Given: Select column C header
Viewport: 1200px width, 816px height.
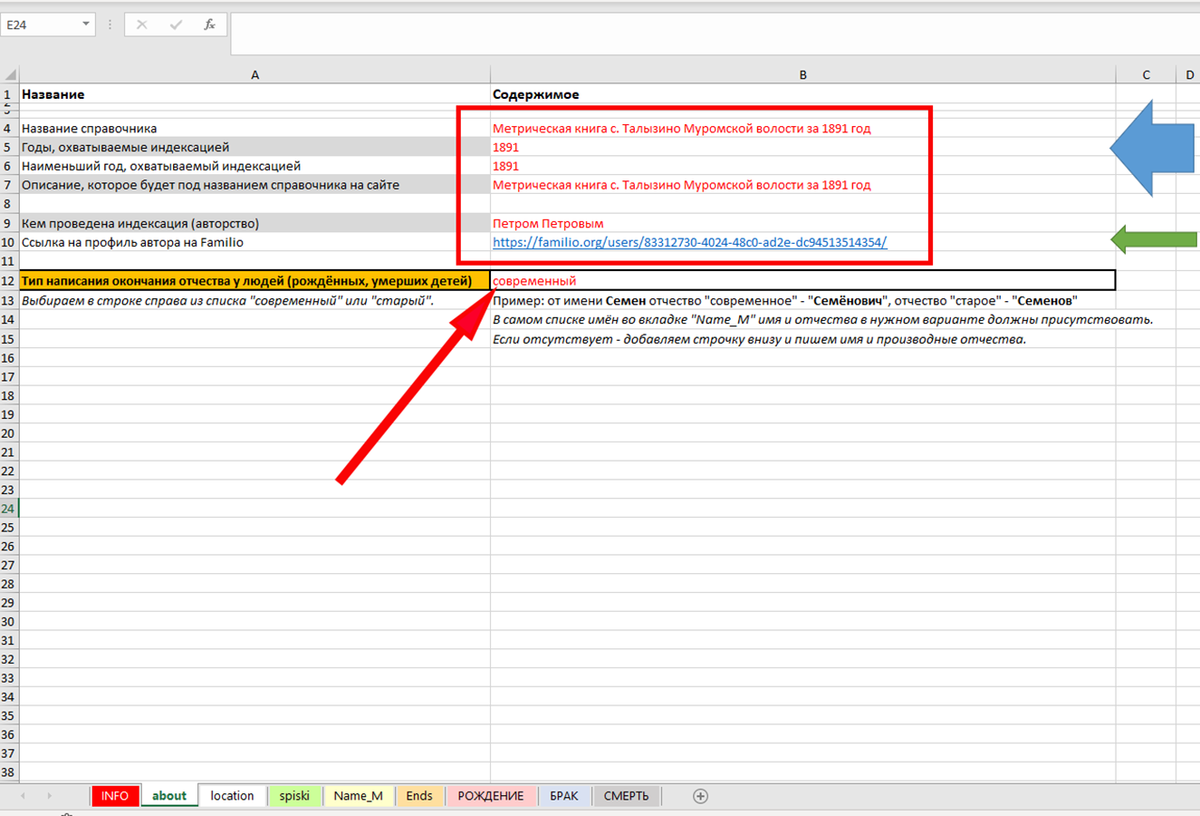Looking at the screenshot, I should click(x=1145, y=75).
